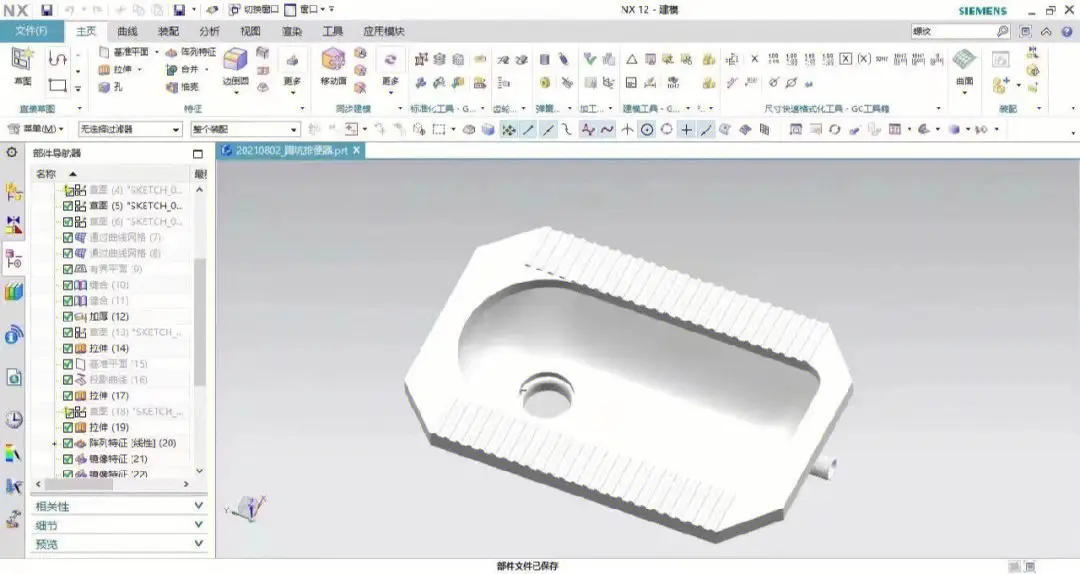This screenshot has height=574, width=1080.
Task: Open the Constraint Navigator sidebar tab icon
Action: pyautogui.click(x=13, y=224)
